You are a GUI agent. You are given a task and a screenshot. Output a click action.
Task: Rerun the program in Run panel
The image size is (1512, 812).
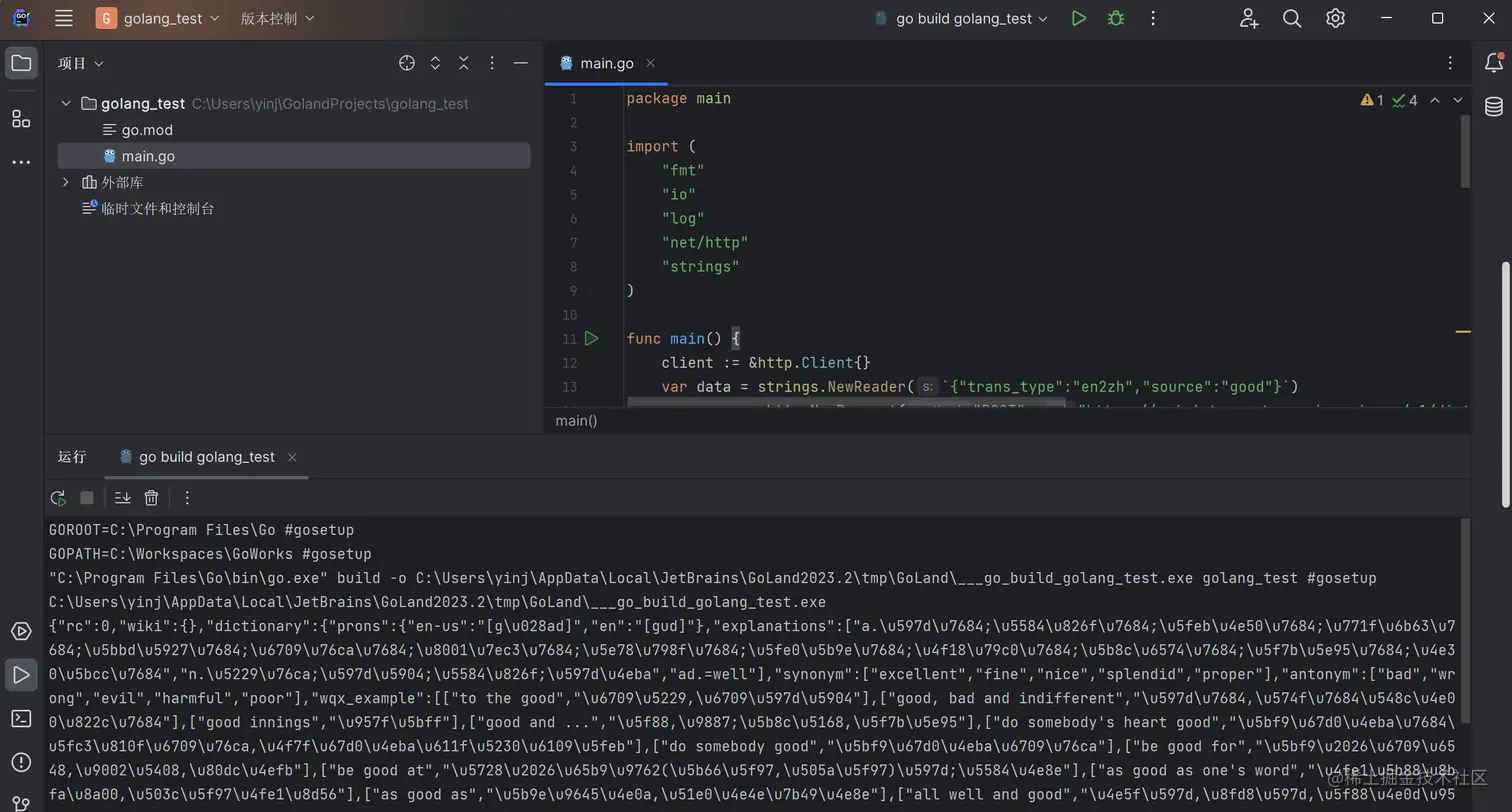click(58, 498)
